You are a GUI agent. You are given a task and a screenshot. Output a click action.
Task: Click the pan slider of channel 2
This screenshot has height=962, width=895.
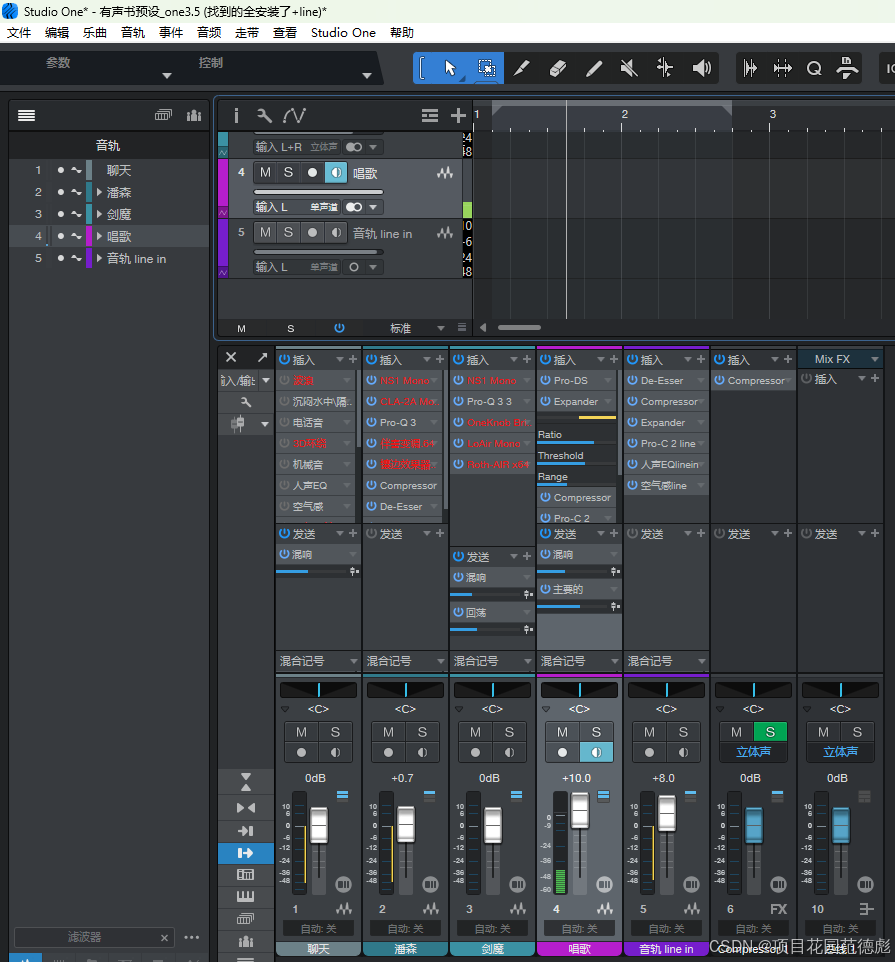click(x=405, y=690)
